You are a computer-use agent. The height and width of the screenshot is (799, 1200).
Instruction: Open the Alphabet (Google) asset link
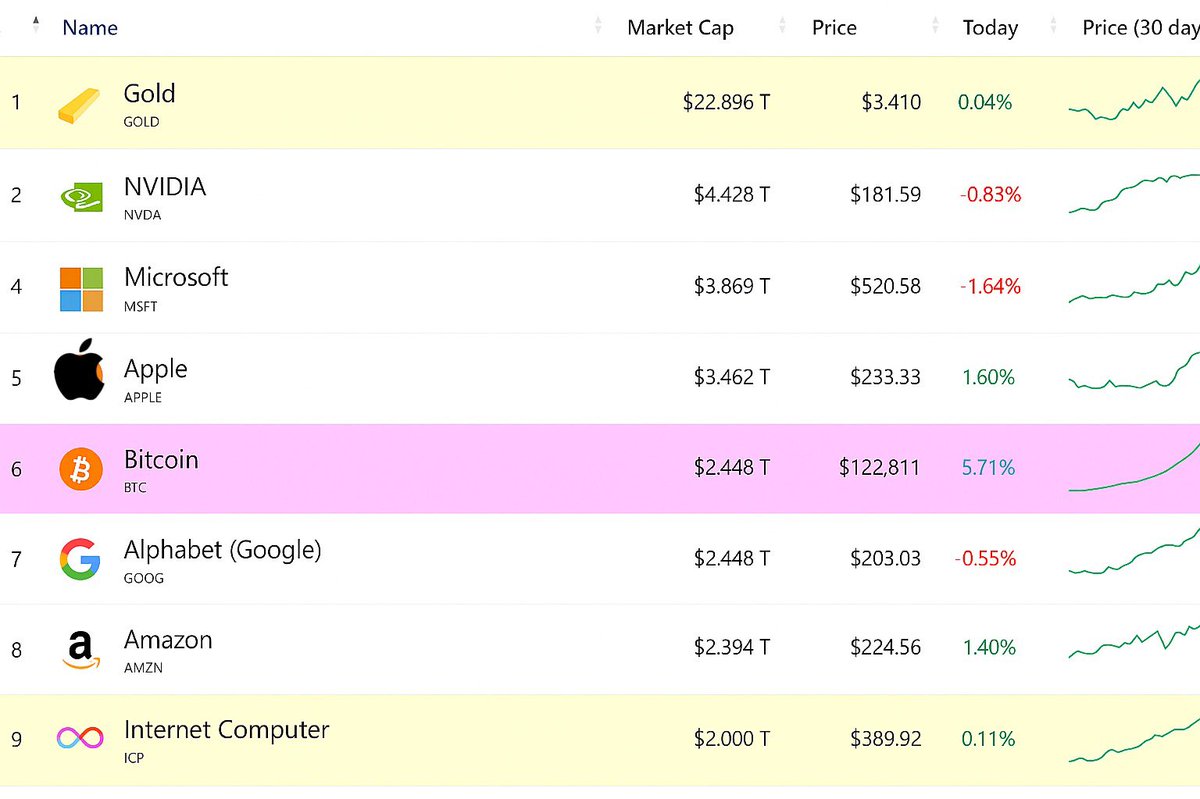(221, 549)
